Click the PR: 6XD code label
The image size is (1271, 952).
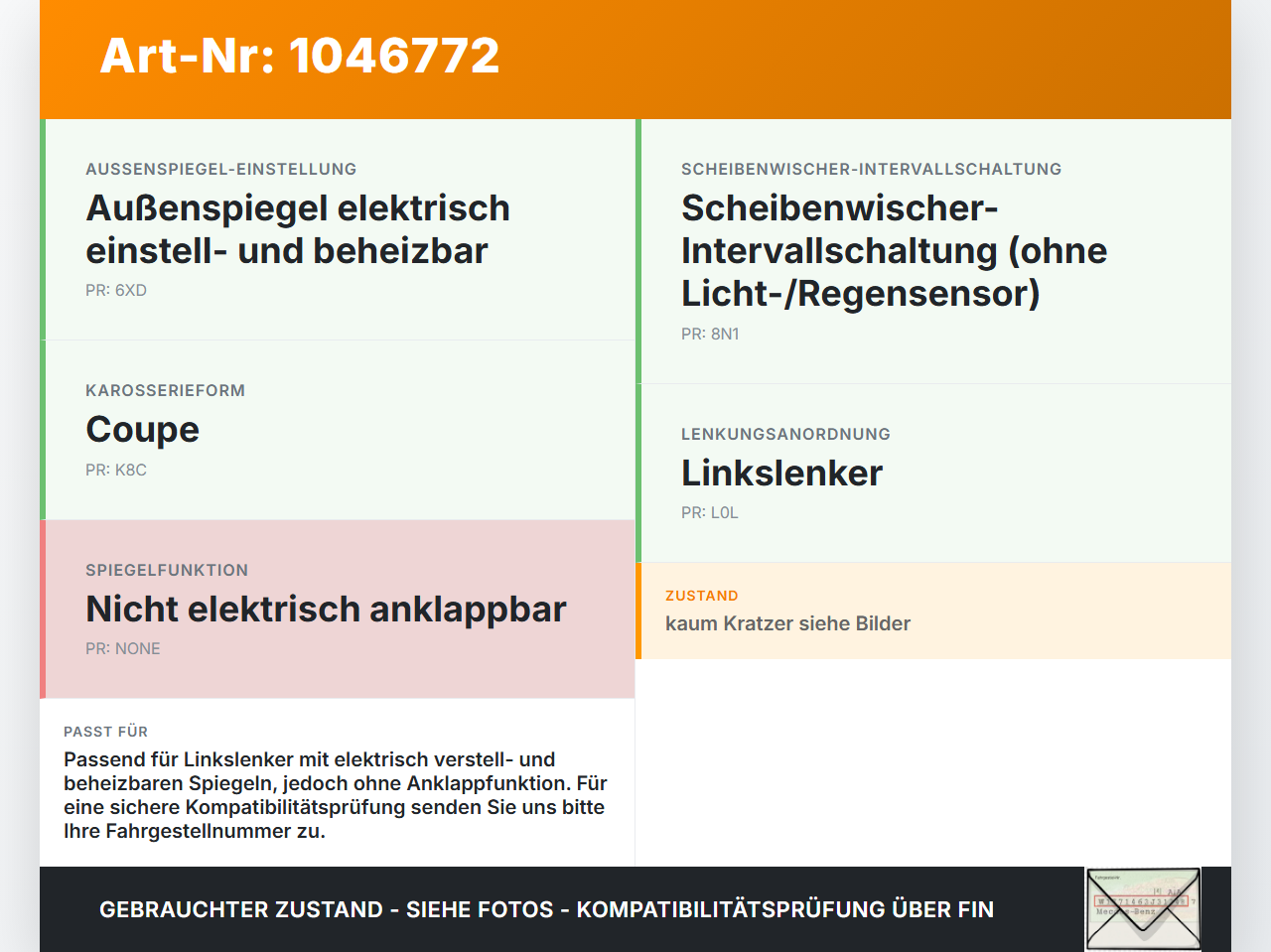[116, 290]
